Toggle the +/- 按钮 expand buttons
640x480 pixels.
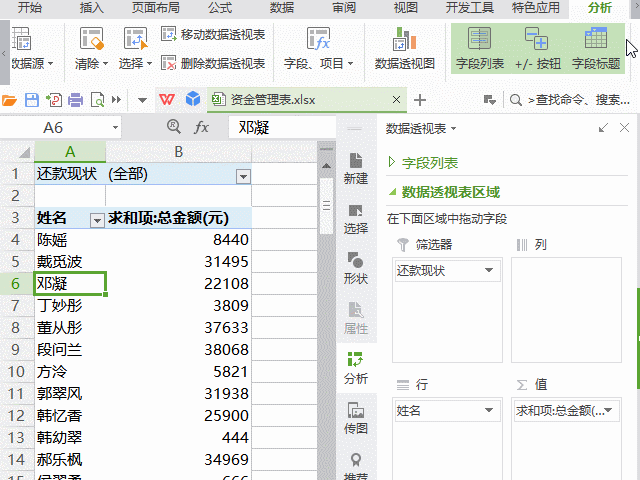[537, 48]
